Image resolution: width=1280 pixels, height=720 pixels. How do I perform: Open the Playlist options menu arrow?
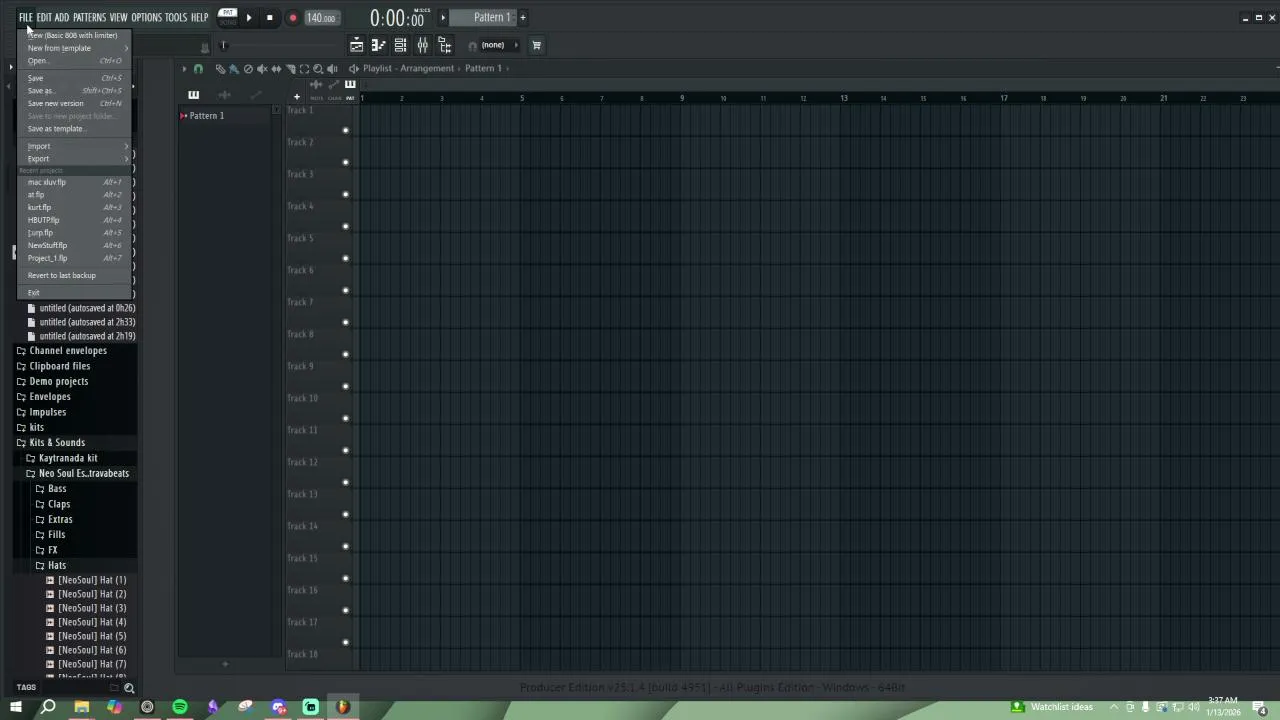tap(184, 69)
